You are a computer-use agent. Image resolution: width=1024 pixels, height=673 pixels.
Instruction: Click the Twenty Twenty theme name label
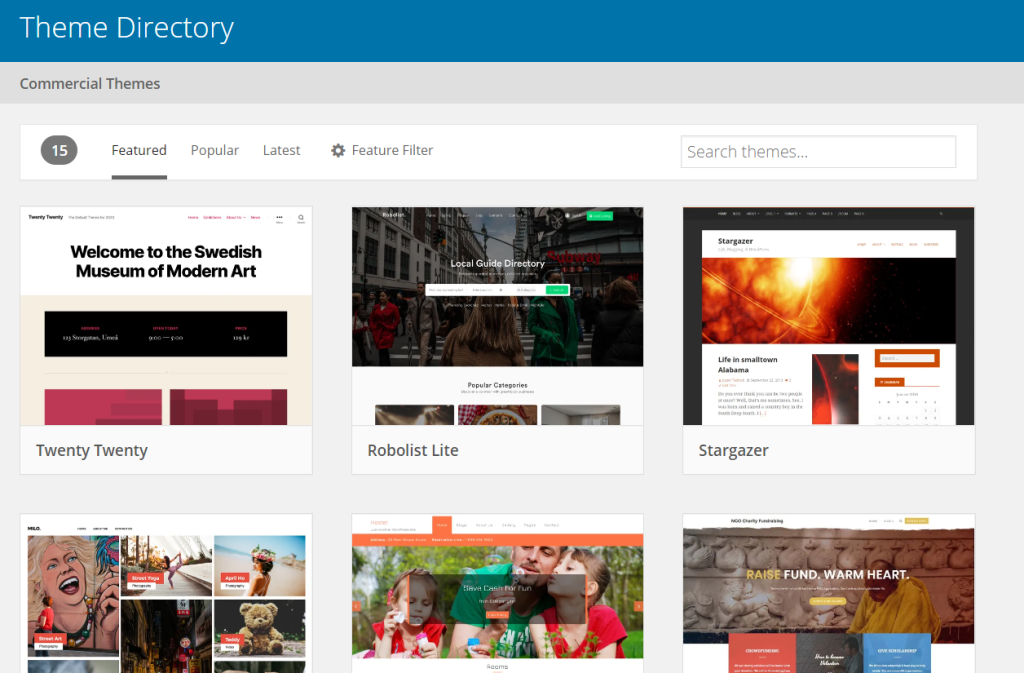coord(92,450)
